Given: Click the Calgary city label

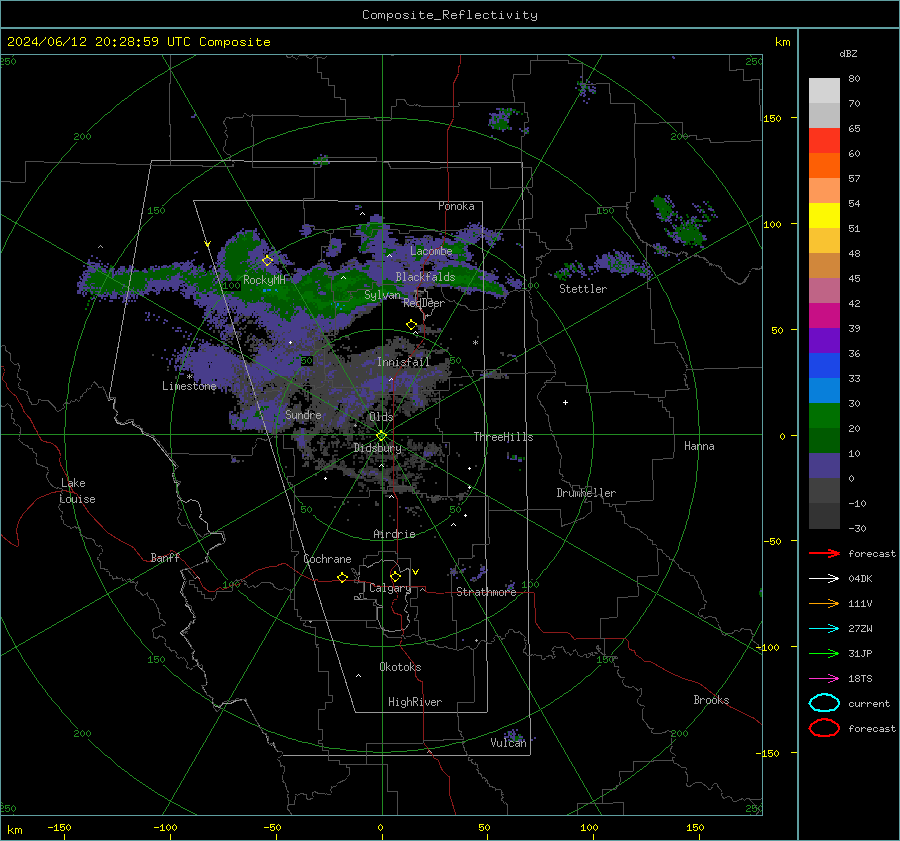Looking at the screenshot, I should 390,588.
